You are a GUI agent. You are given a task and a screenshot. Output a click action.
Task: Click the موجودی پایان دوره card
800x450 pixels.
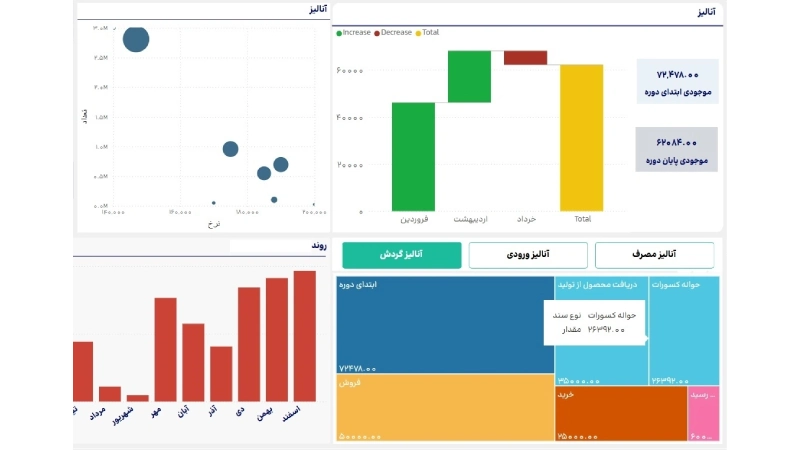click(x=677, y=150)
